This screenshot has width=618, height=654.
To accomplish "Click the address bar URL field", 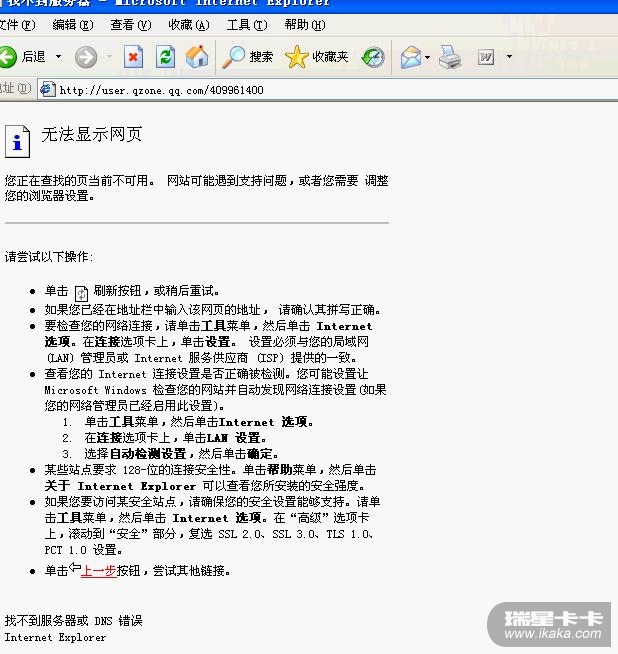I will (x=327, y=90).
